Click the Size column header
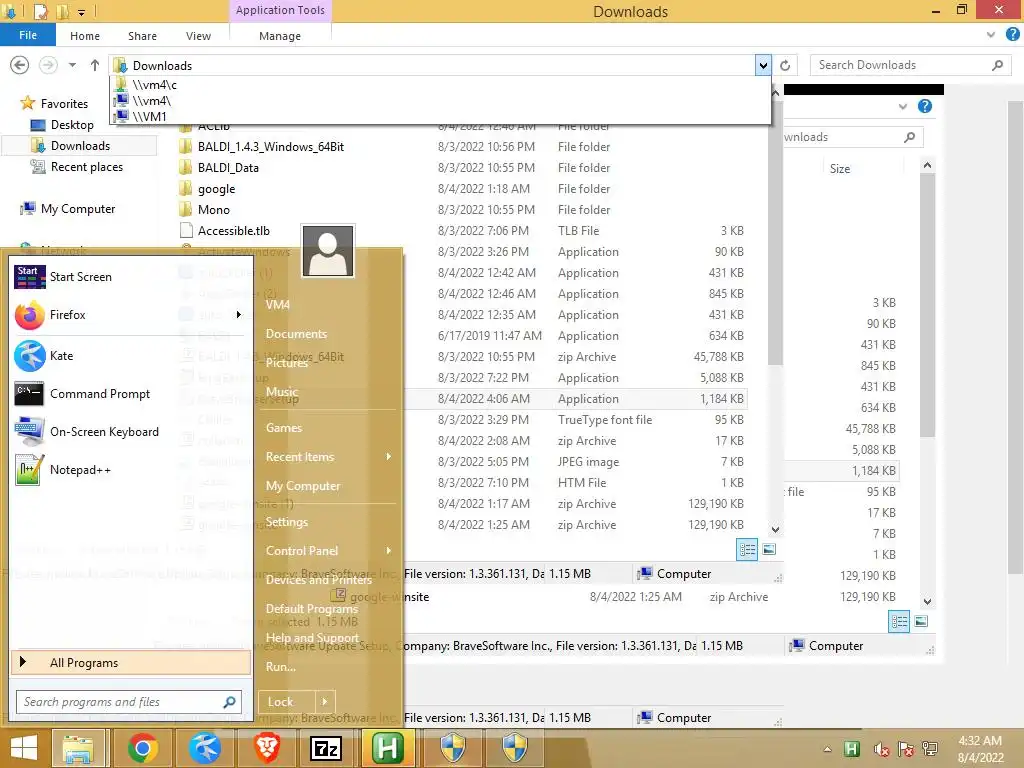Viewport: 1024px width, 768px height. tap(840, 168)
